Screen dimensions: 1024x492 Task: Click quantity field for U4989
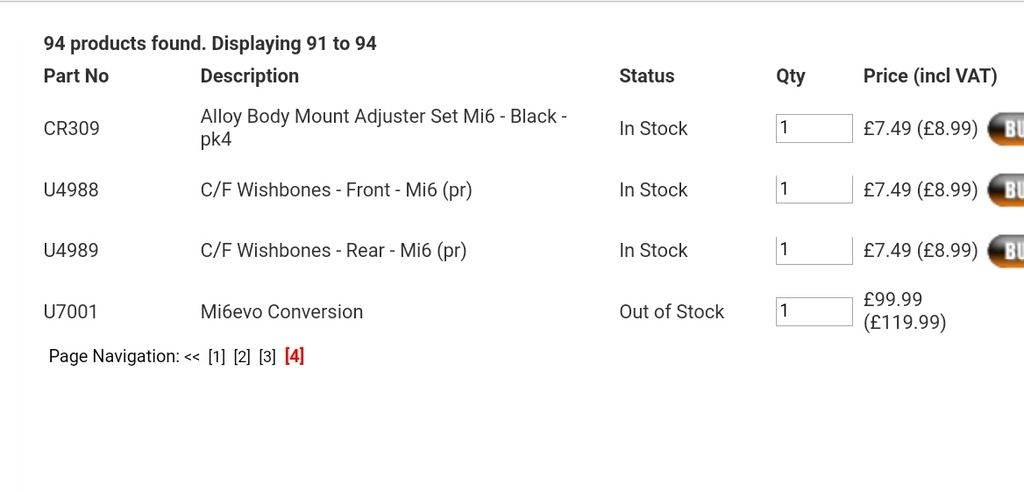tap(813, 250)
